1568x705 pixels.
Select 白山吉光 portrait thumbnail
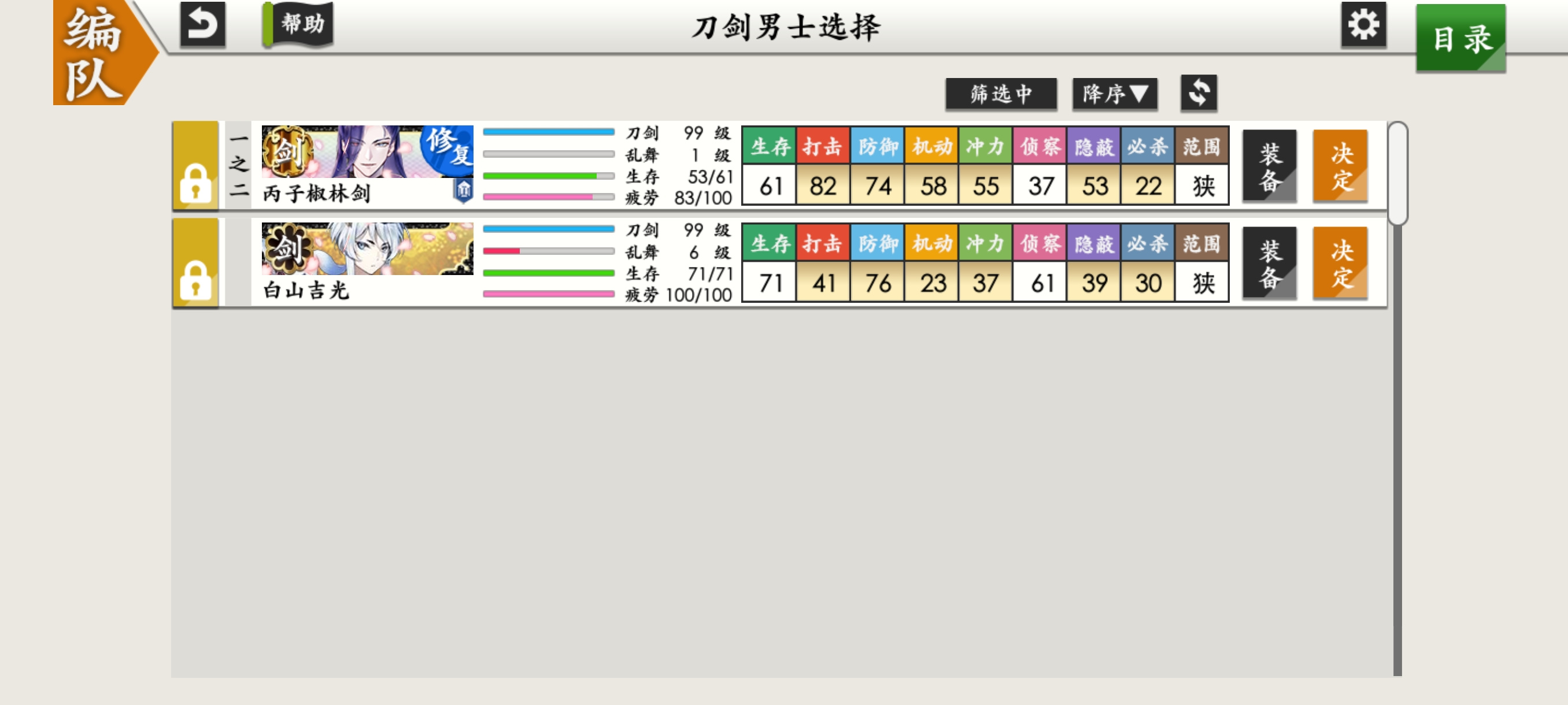367,249
